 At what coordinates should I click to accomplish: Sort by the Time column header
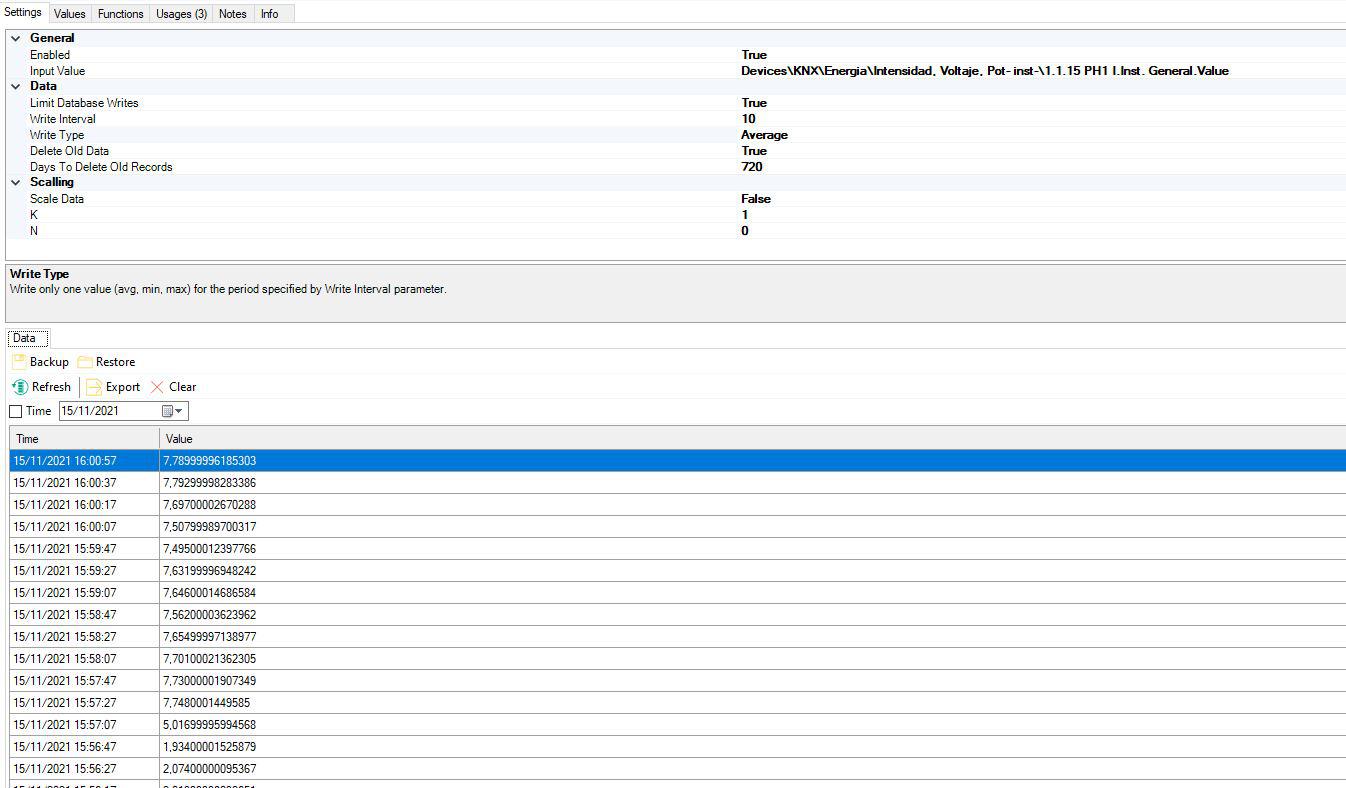coord(84,439)
